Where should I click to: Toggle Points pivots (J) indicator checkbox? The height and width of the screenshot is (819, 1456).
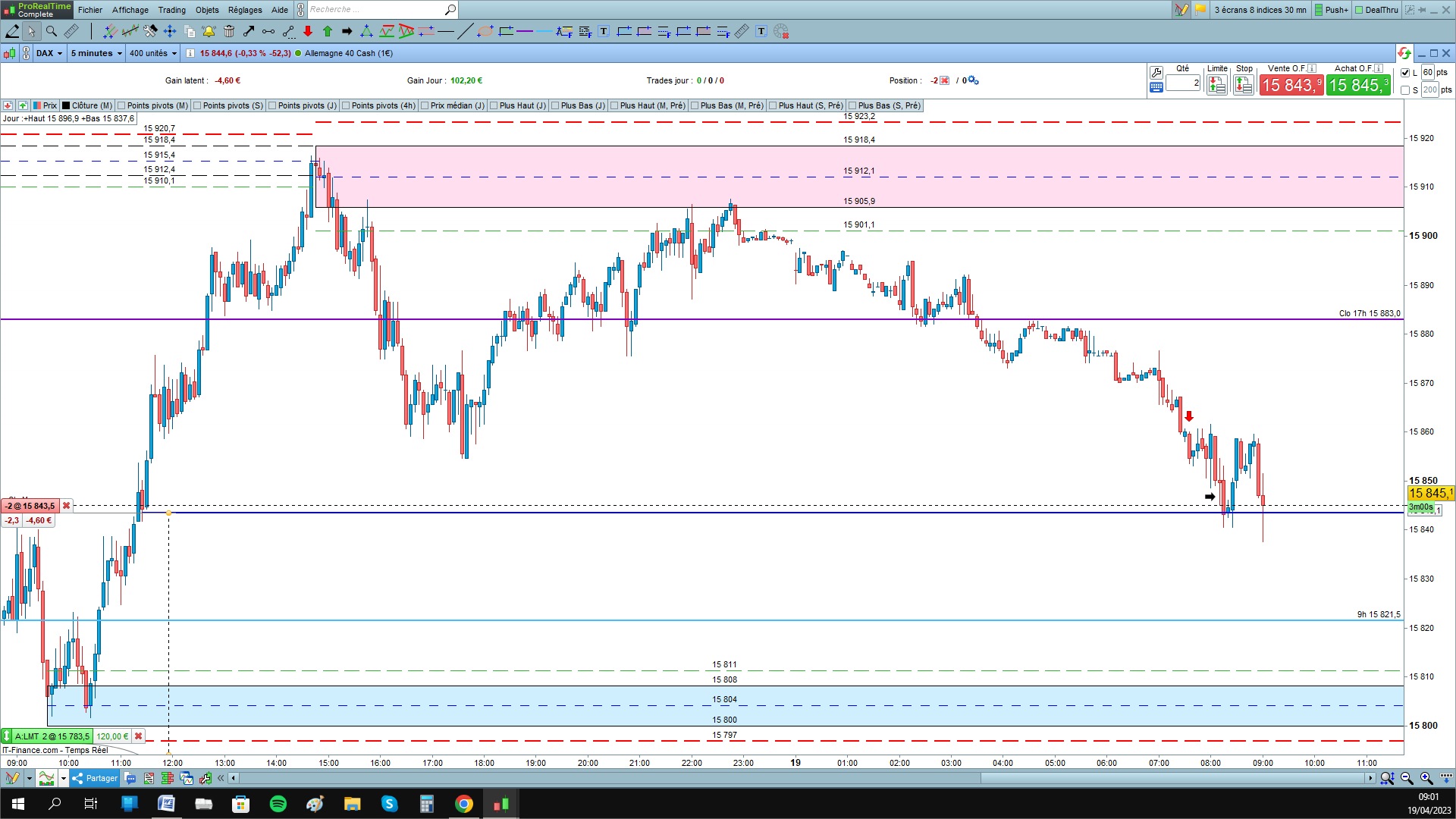[x=273, y=105]
